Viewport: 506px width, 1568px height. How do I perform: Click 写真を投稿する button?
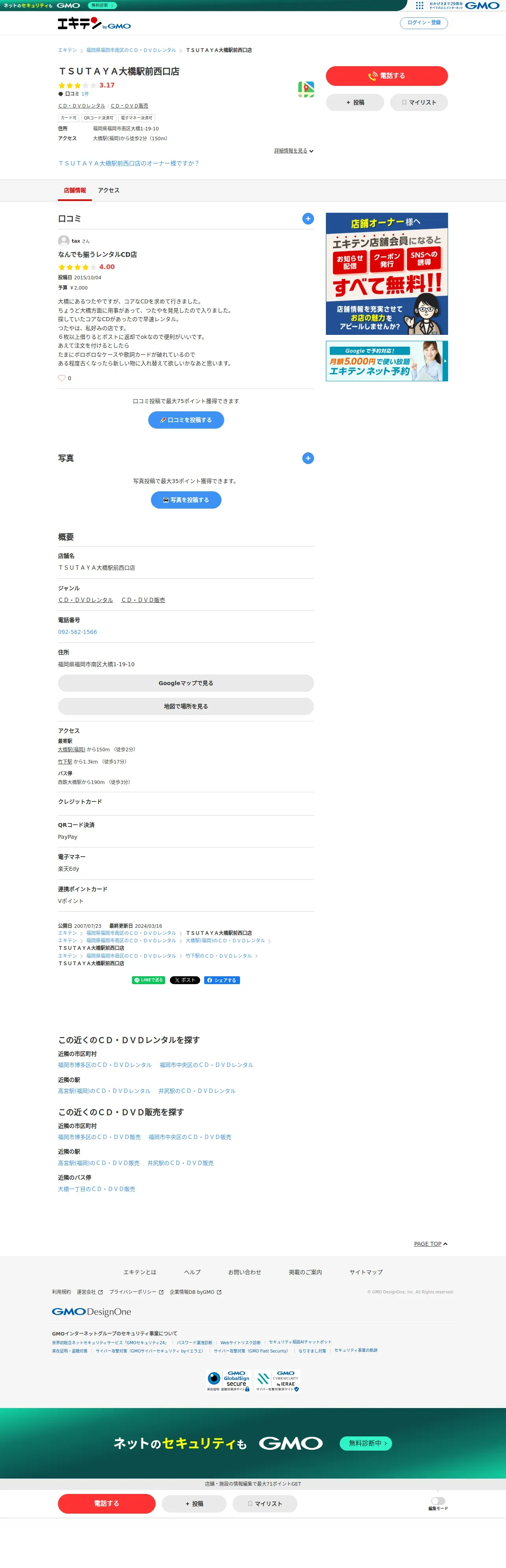186,500
